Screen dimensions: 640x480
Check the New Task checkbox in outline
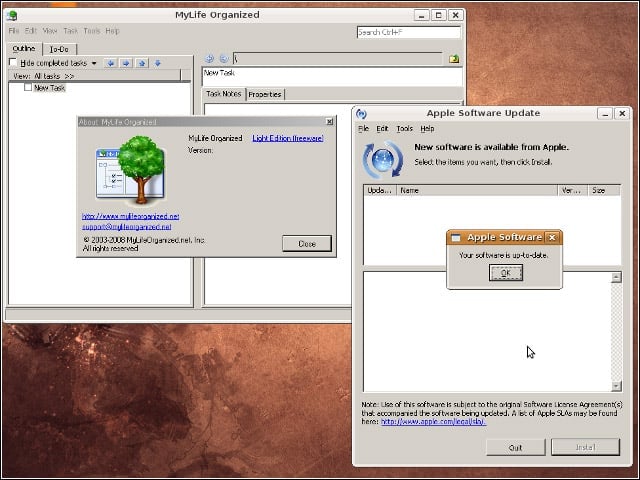[28, 87]
